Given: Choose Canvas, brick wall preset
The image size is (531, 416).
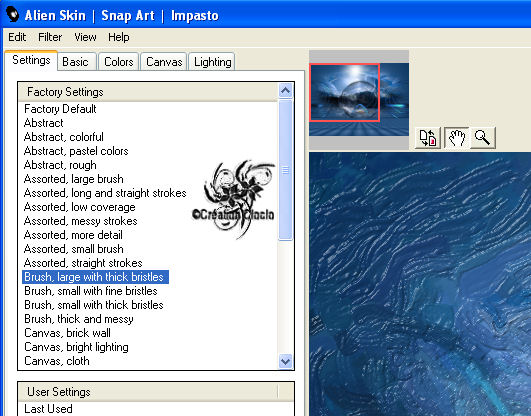Looking at the screenshot, I should 67,333.
